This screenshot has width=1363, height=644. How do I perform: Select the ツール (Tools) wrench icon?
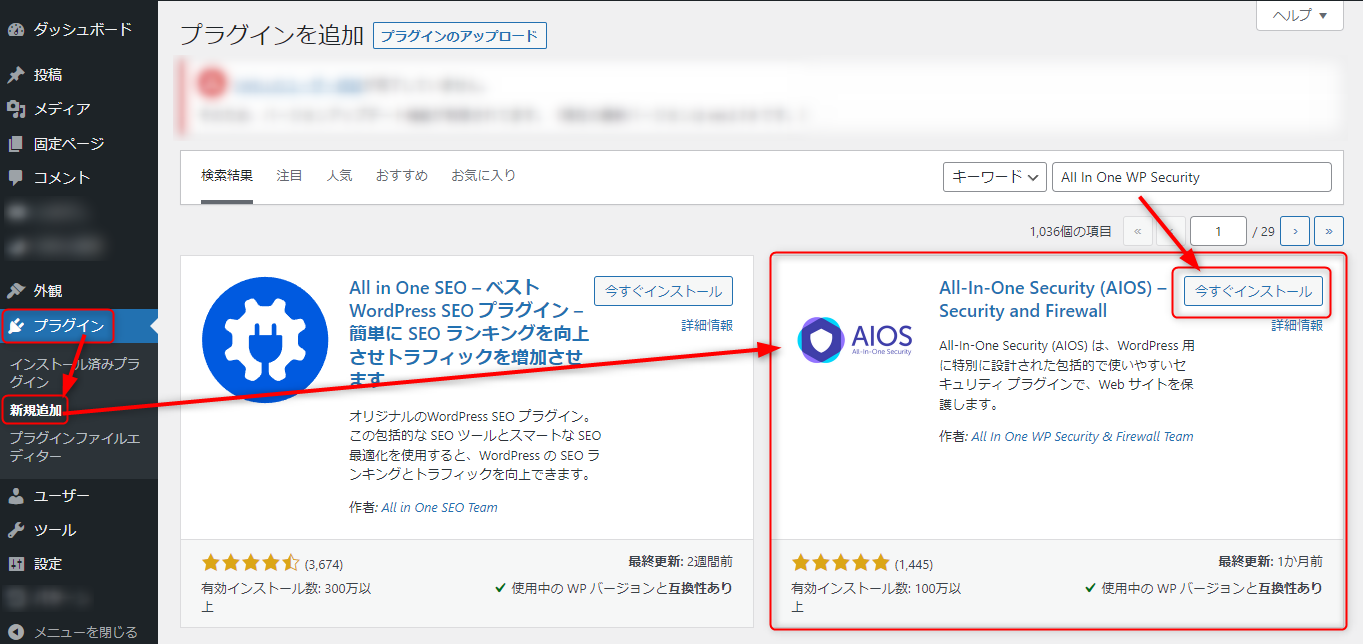(x=16, y=529)
